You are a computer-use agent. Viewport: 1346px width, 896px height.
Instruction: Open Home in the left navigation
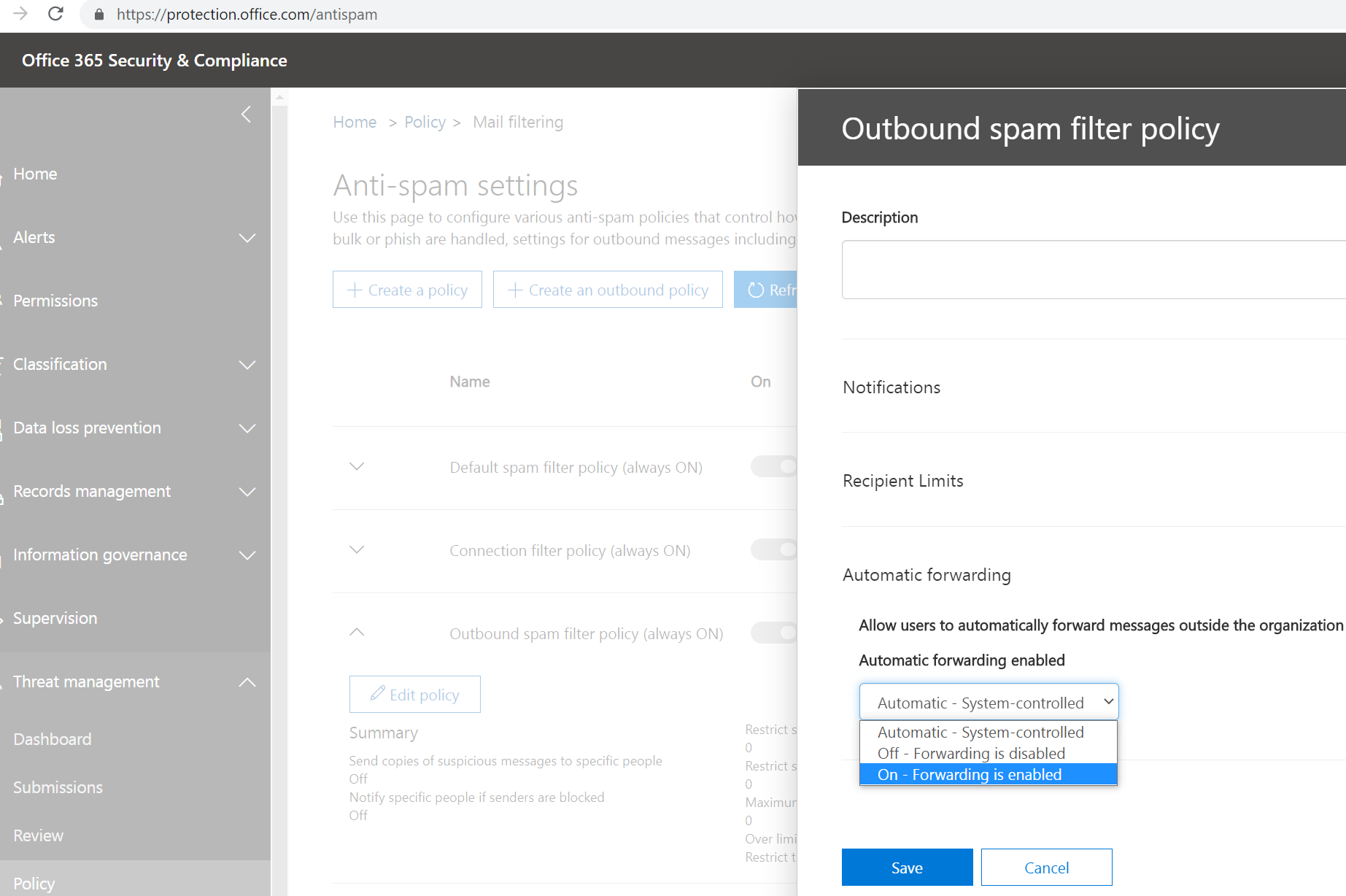point(35,174)
